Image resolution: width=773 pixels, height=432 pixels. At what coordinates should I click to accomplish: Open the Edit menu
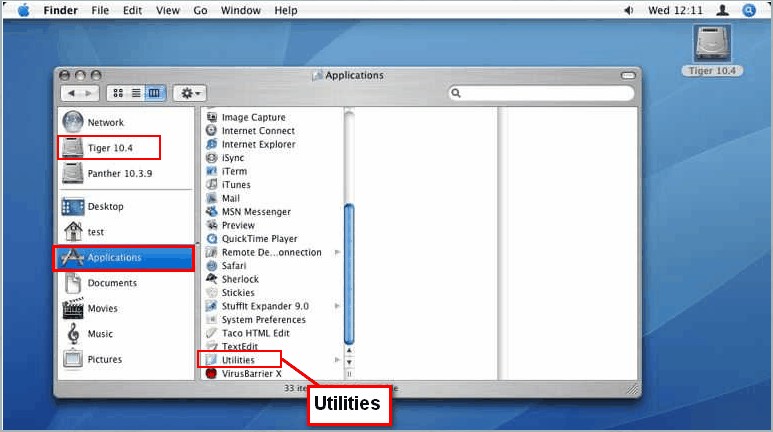pos(132,10)
